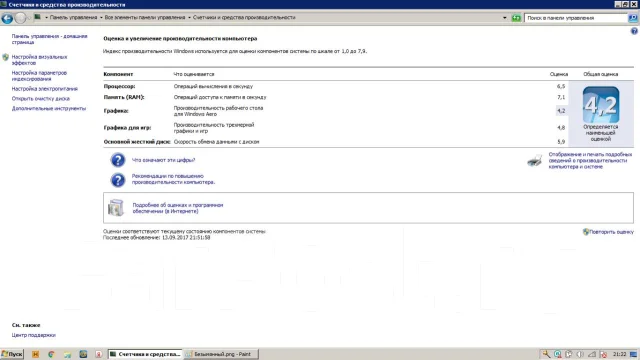Image resolution: width=640 pixels, height=360 pixels.
Task: Click the shield icon beside 'Настройка визуальных эффектов'
Action: coord(5,57)
